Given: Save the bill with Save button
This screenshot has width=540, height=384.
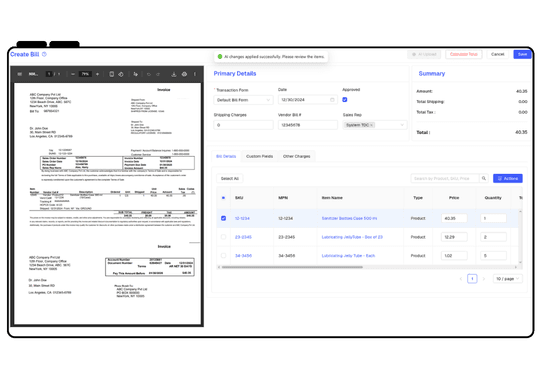Looking at the screenshot, I should tap(522, 54).
